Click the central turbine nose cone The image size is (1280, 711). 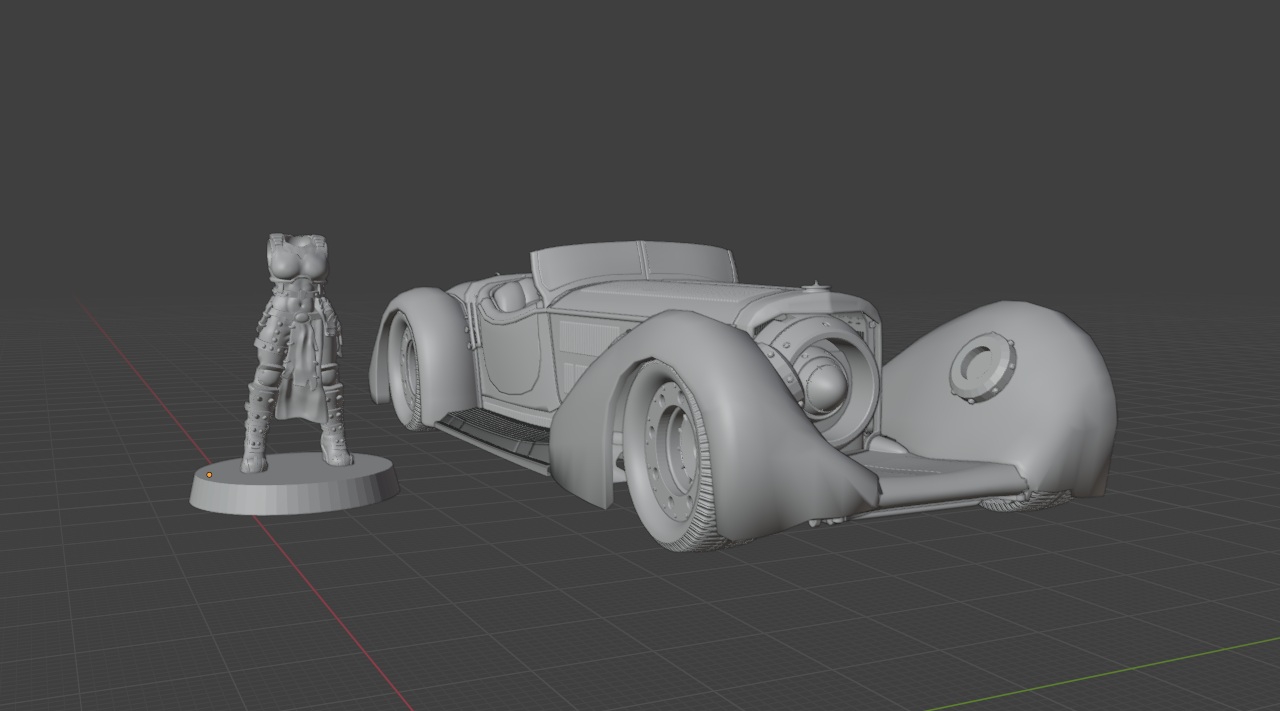click(826, 380)
